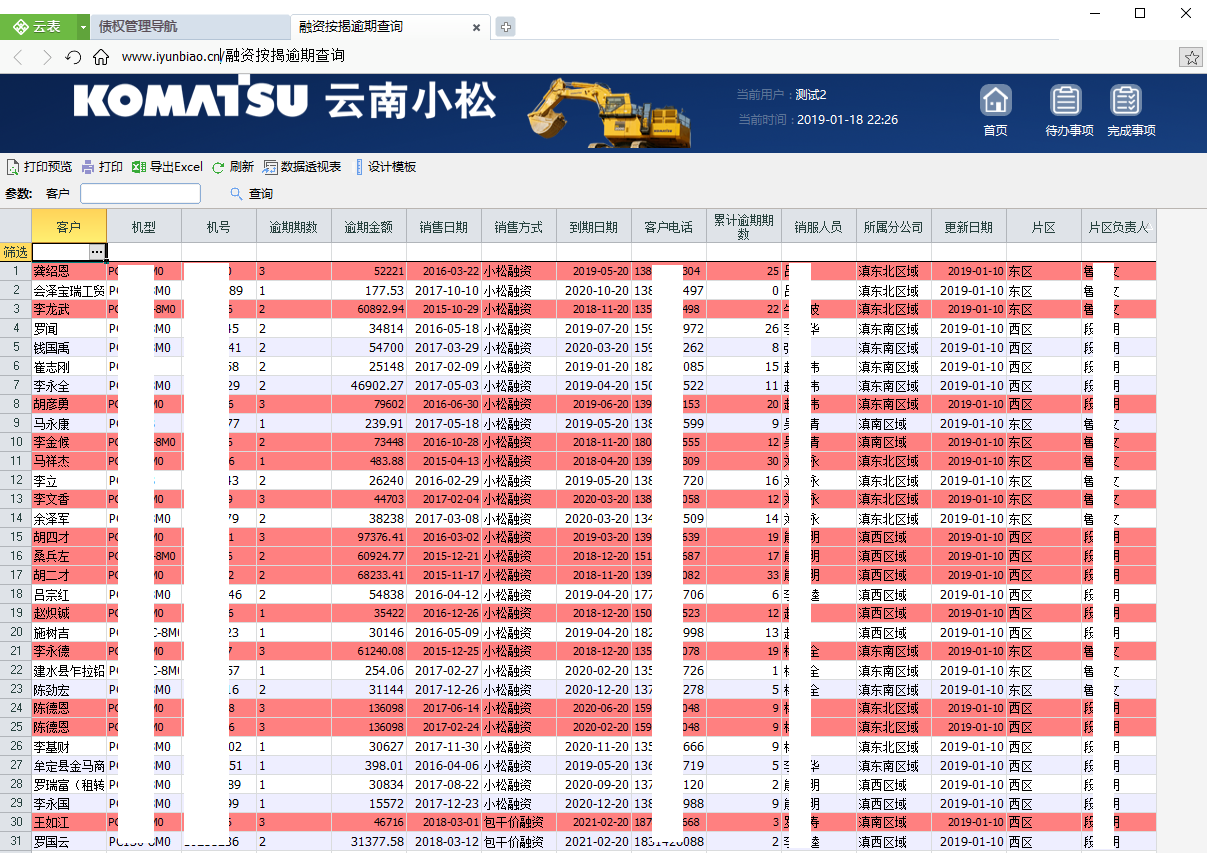Click customer cell 陈劲宏
Viewport: 1207px width, 853px height.
tap(69, 689)
